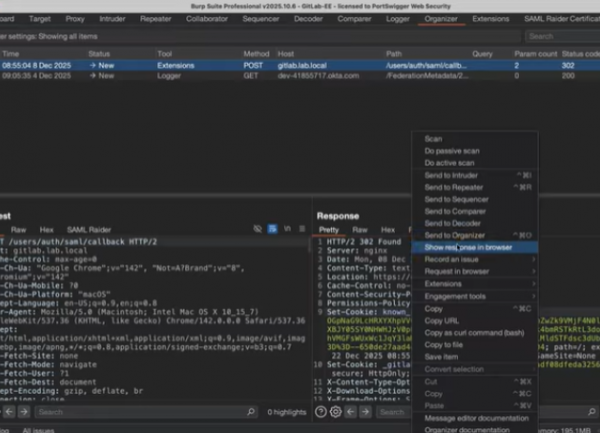
Task: Choose Do passive scan from context menu
Action: pos(474,151)
